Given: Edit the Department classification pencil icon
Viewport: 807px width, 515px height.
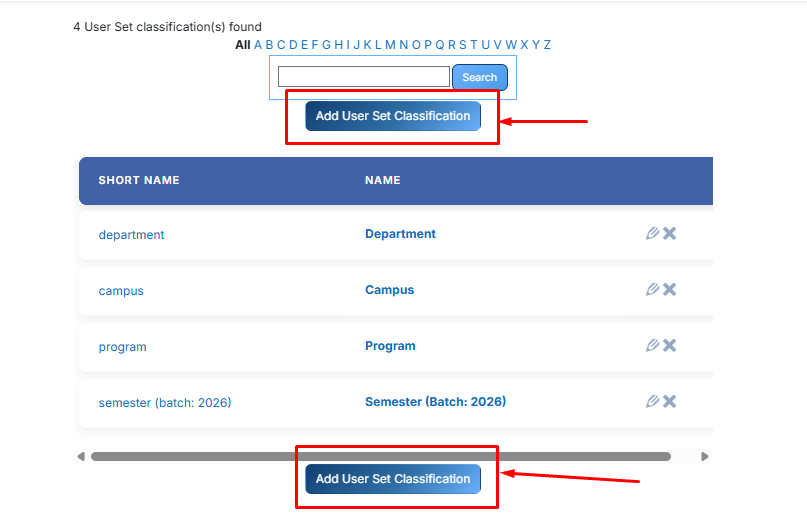Looking at the screenshot, I should [653, 234].
